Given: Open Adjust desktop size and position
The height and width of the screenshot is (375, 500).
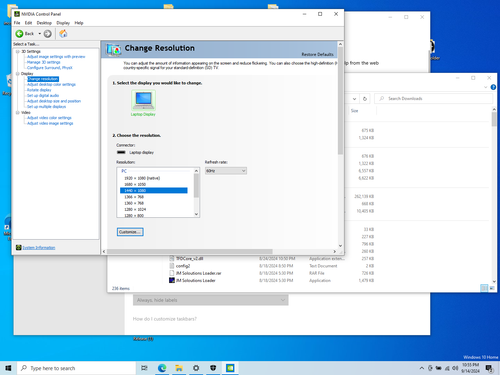Looking at the screenshot, I should pyautogui.click(x=54, y=101).
